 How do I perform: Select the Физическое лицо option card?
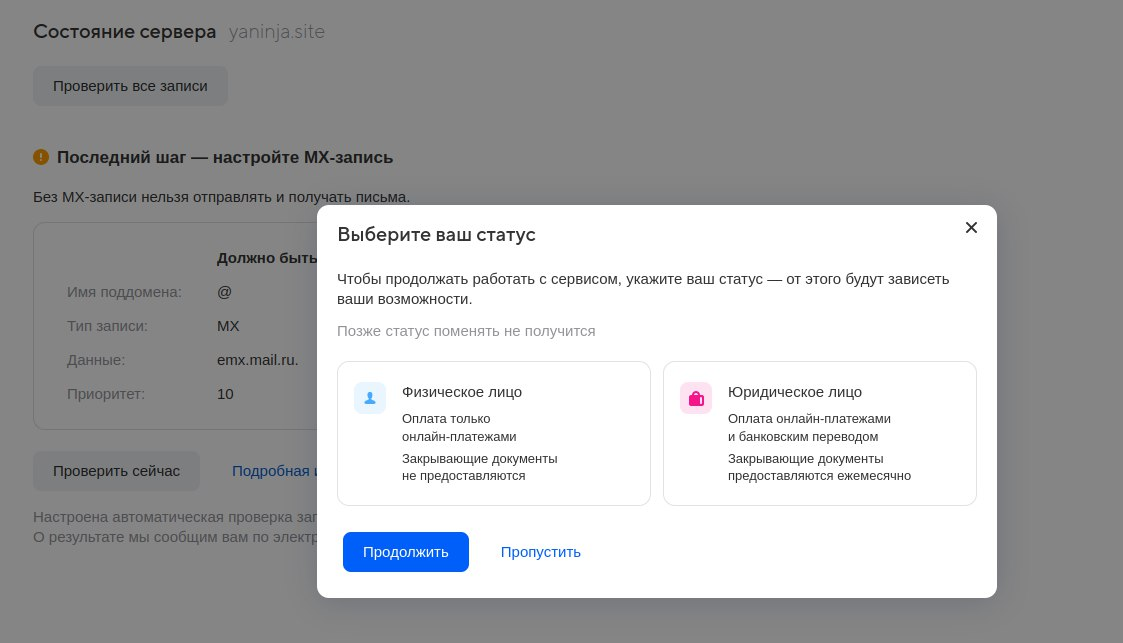[493, 433]
